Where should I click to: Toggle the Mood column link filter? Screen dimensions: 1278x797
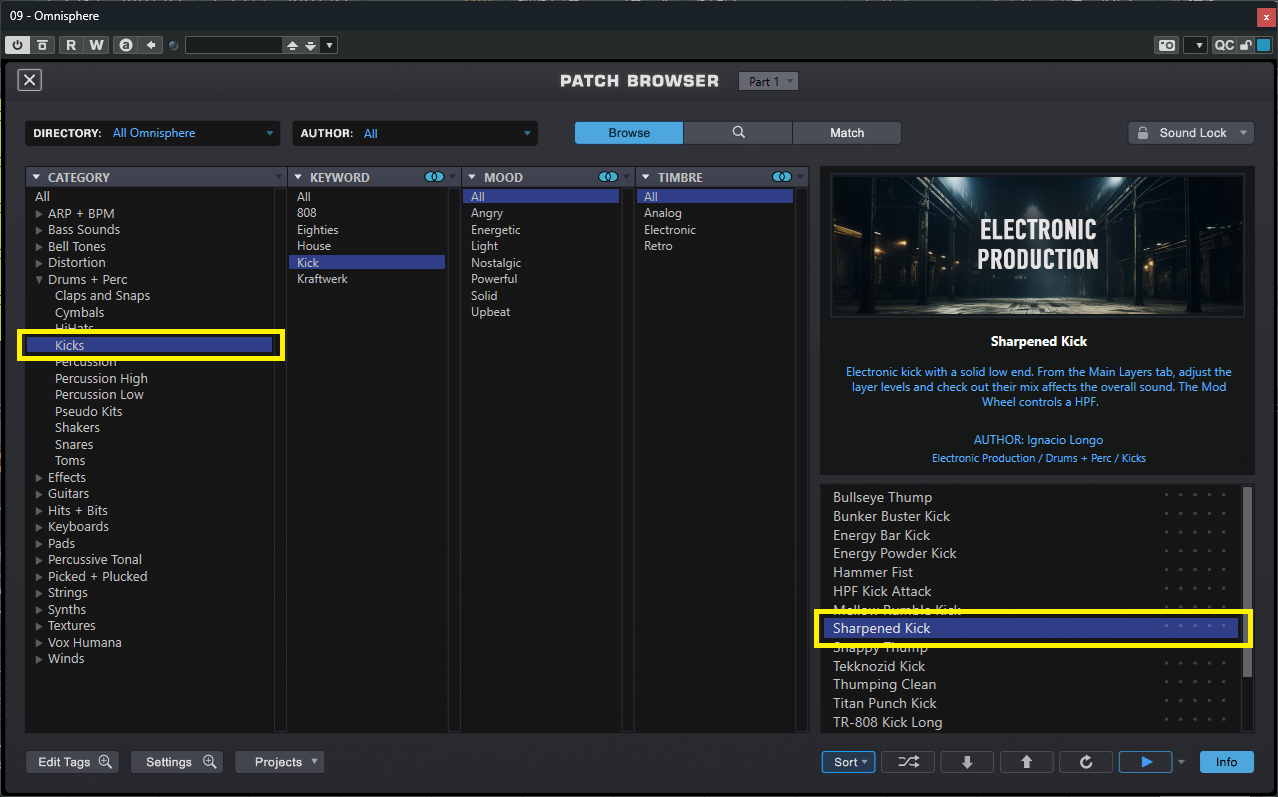tap(608, 177)
